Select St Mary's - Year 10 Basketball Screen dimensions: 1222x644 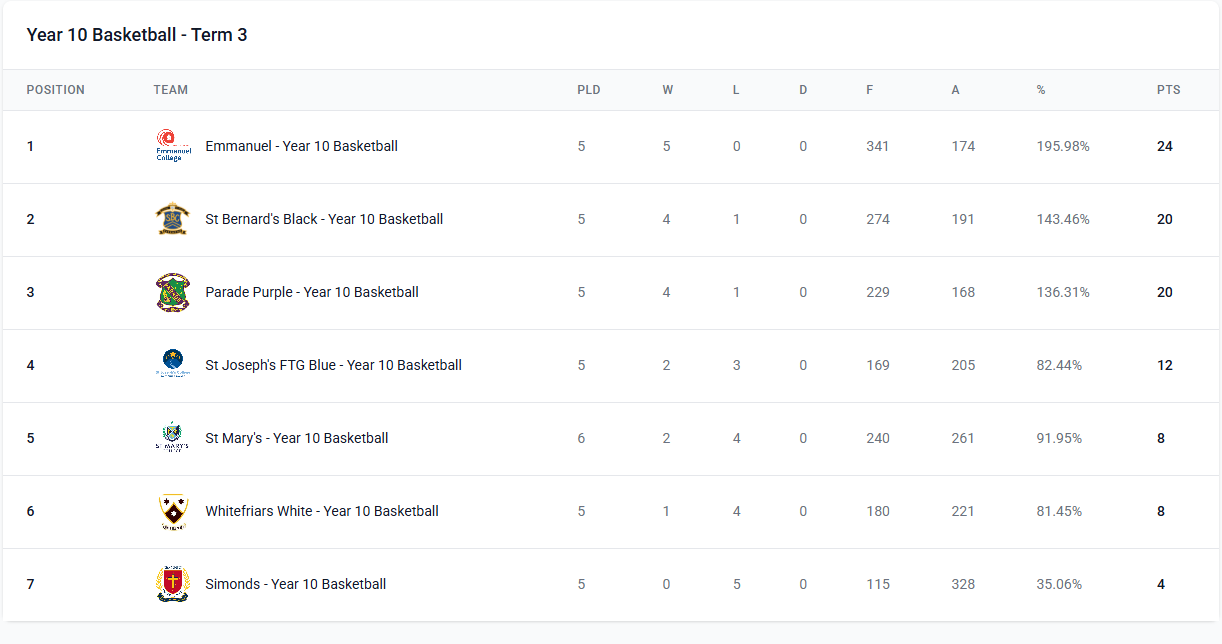click(x=296, y=438)
